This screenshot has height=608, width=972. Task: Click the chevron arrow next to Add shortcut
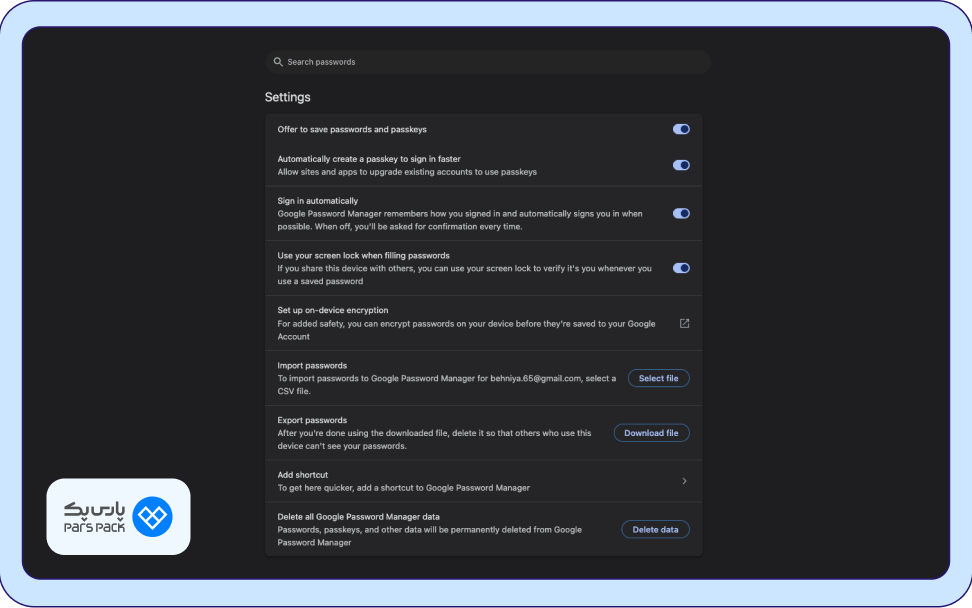point(685,481)
